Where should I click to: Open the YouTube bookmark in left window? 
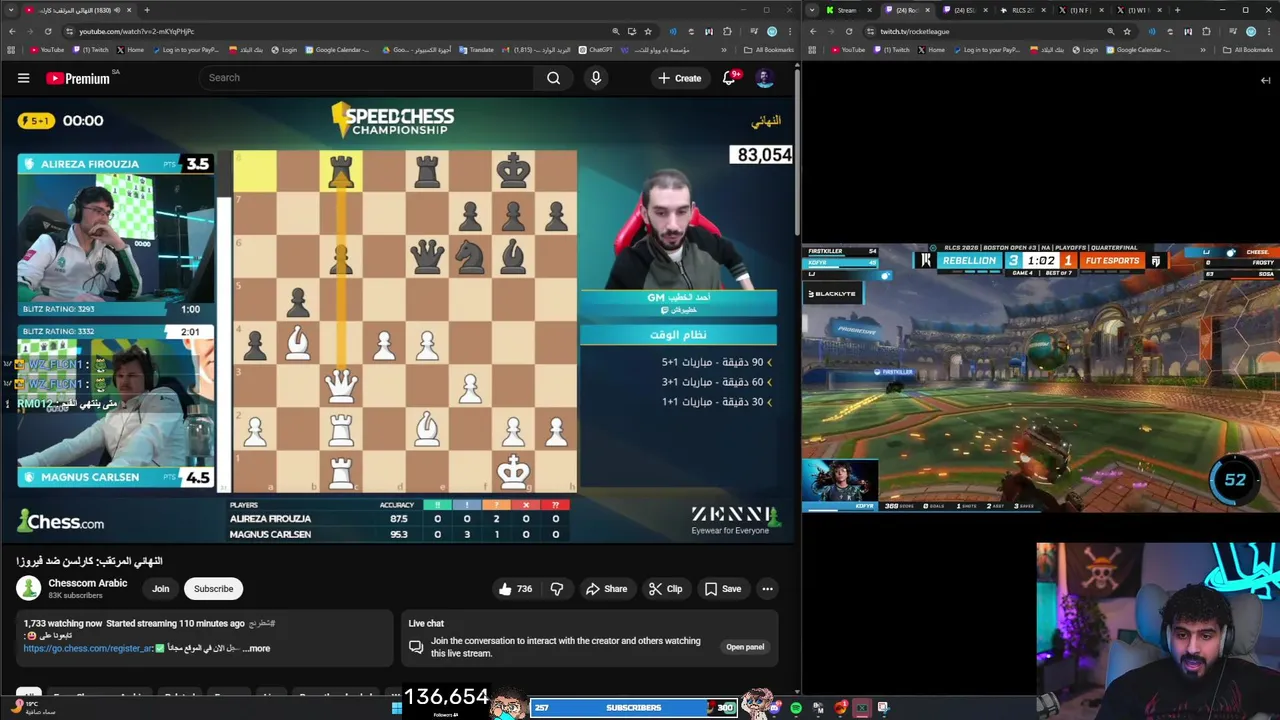(47, 49)
